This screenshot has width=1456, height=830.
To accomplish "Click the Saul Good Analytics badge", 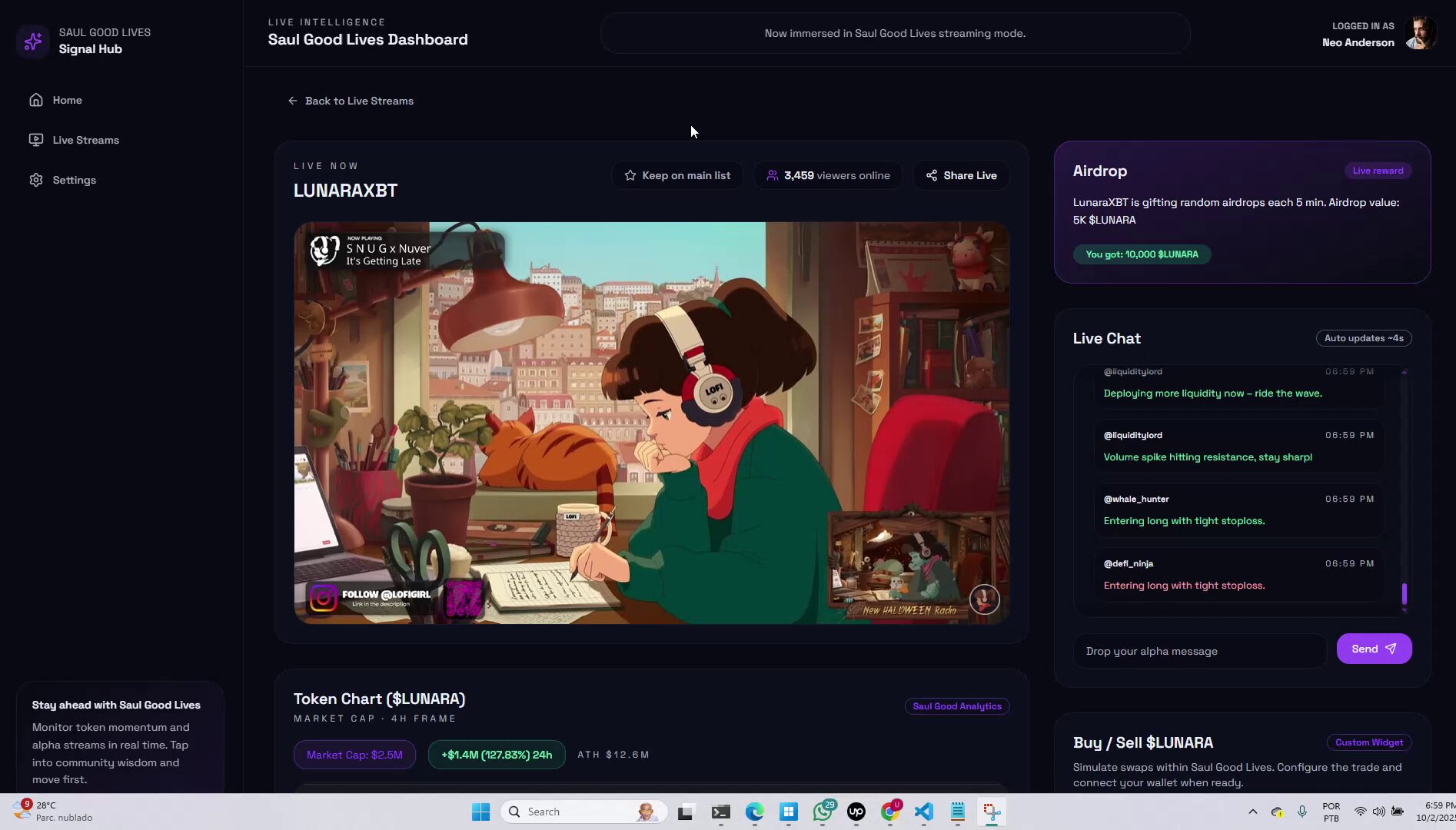I will (x=957, y=706).
